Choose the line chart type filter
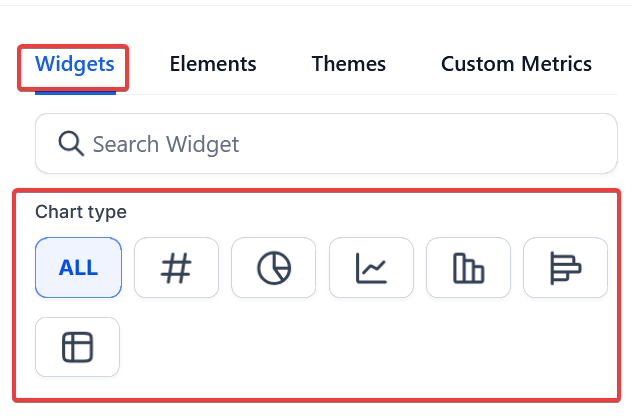The height and width of the screenshot is (418, 632). [x=371, y=267]
